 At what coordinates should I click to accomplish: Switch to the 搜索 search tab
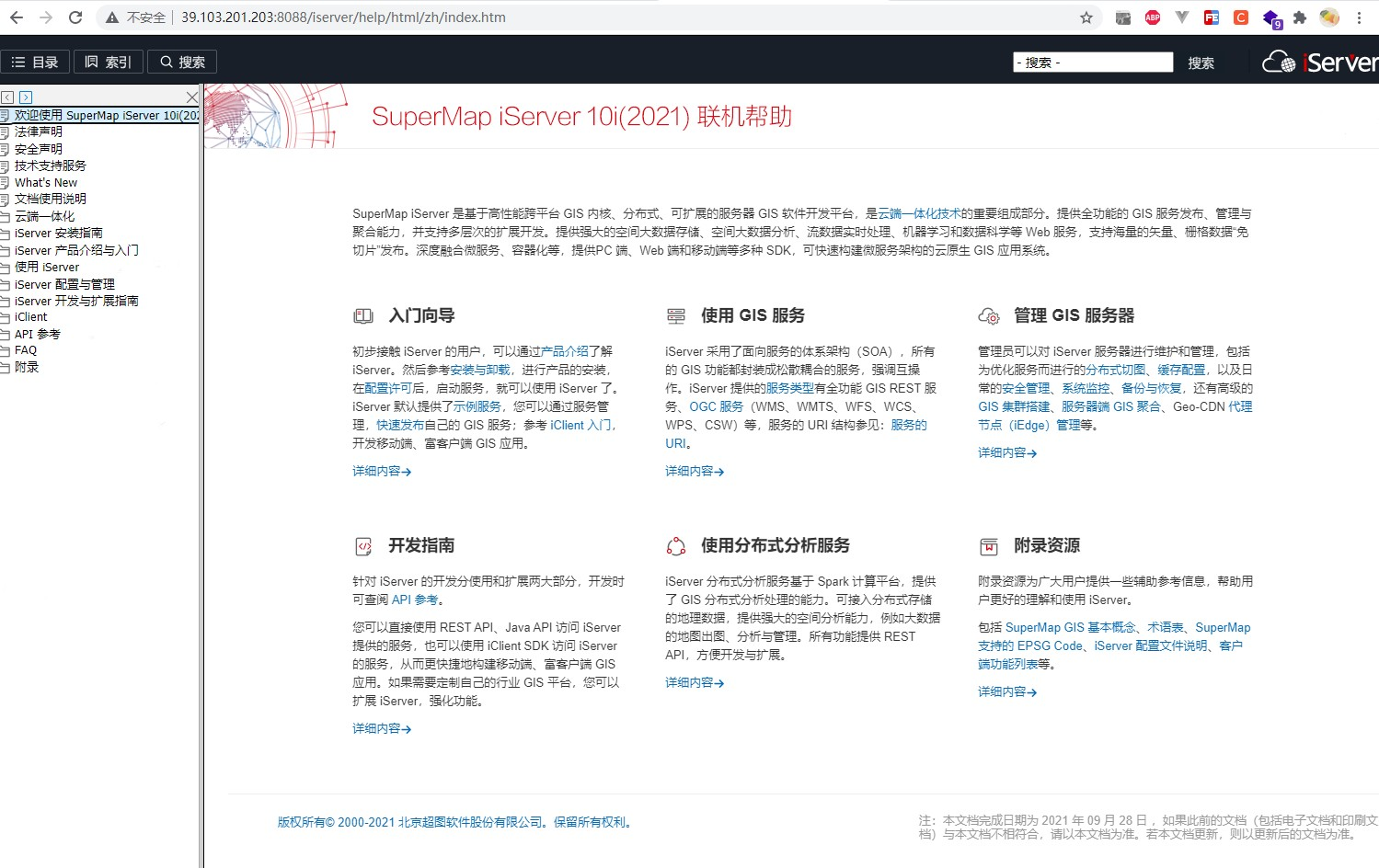pos(182,62)
